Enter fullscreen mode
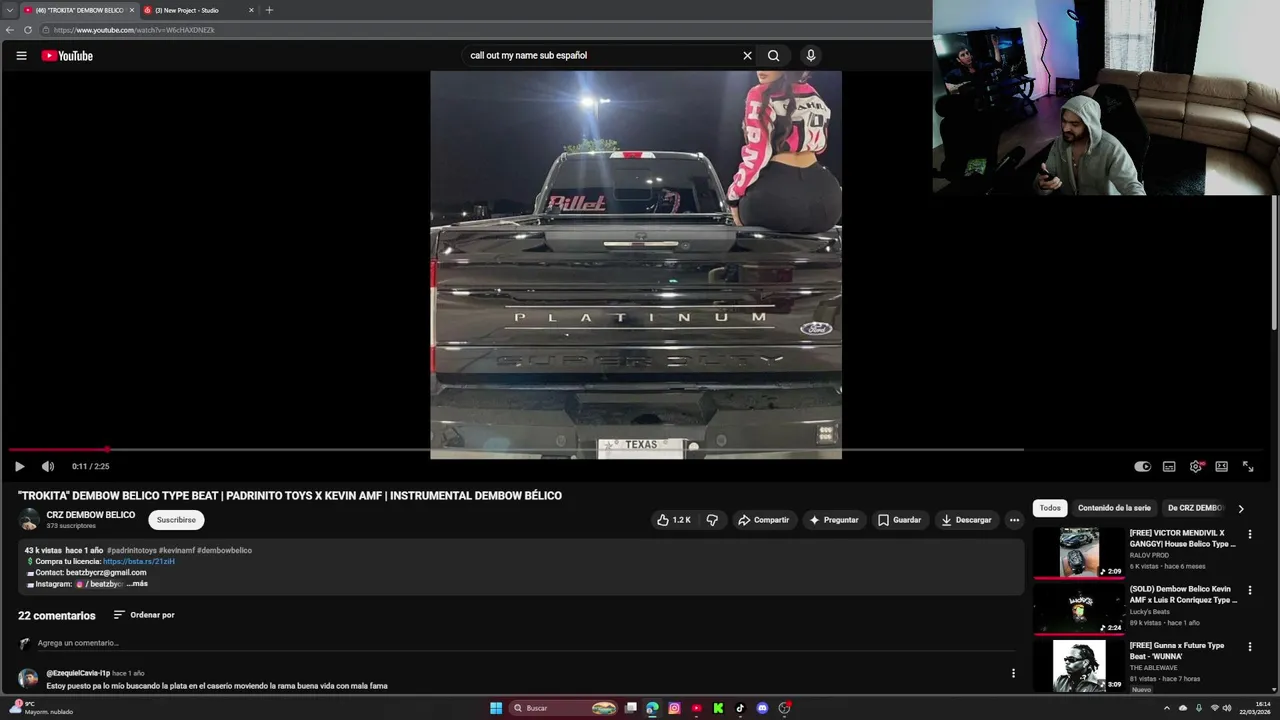This screenshot has width=1280, height=720. [x=1248, y=466]
